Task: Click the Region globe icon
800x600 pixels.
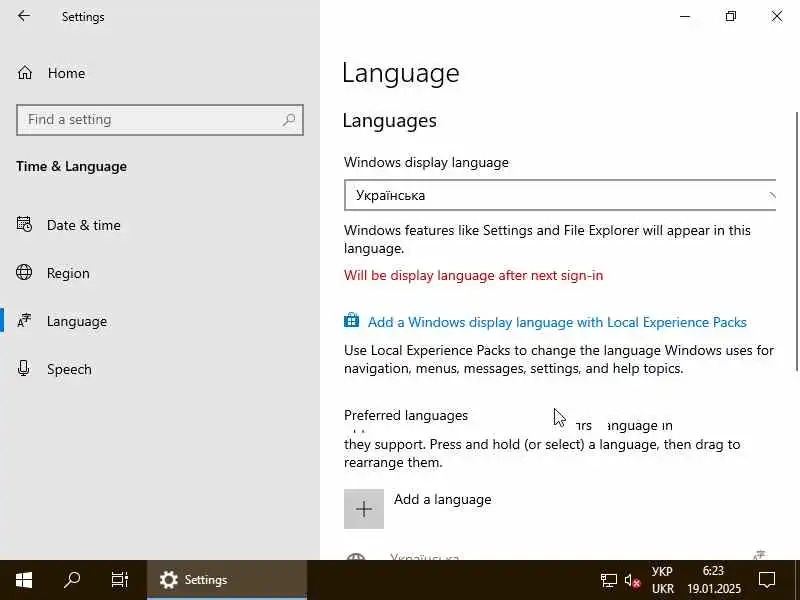Action: tap(24, 272)
